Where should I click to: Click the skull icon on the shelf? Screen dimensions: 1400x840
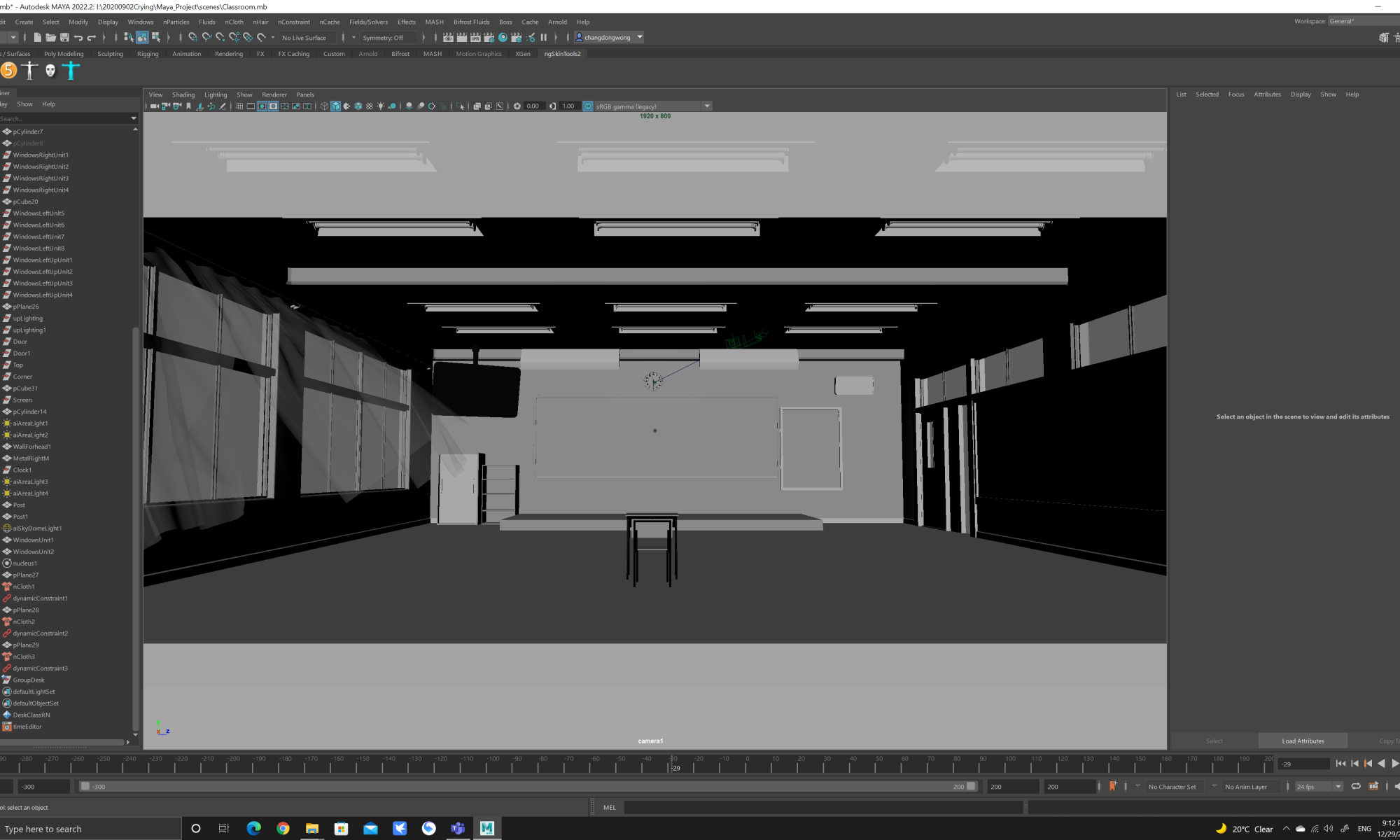[x=50, y=70]
